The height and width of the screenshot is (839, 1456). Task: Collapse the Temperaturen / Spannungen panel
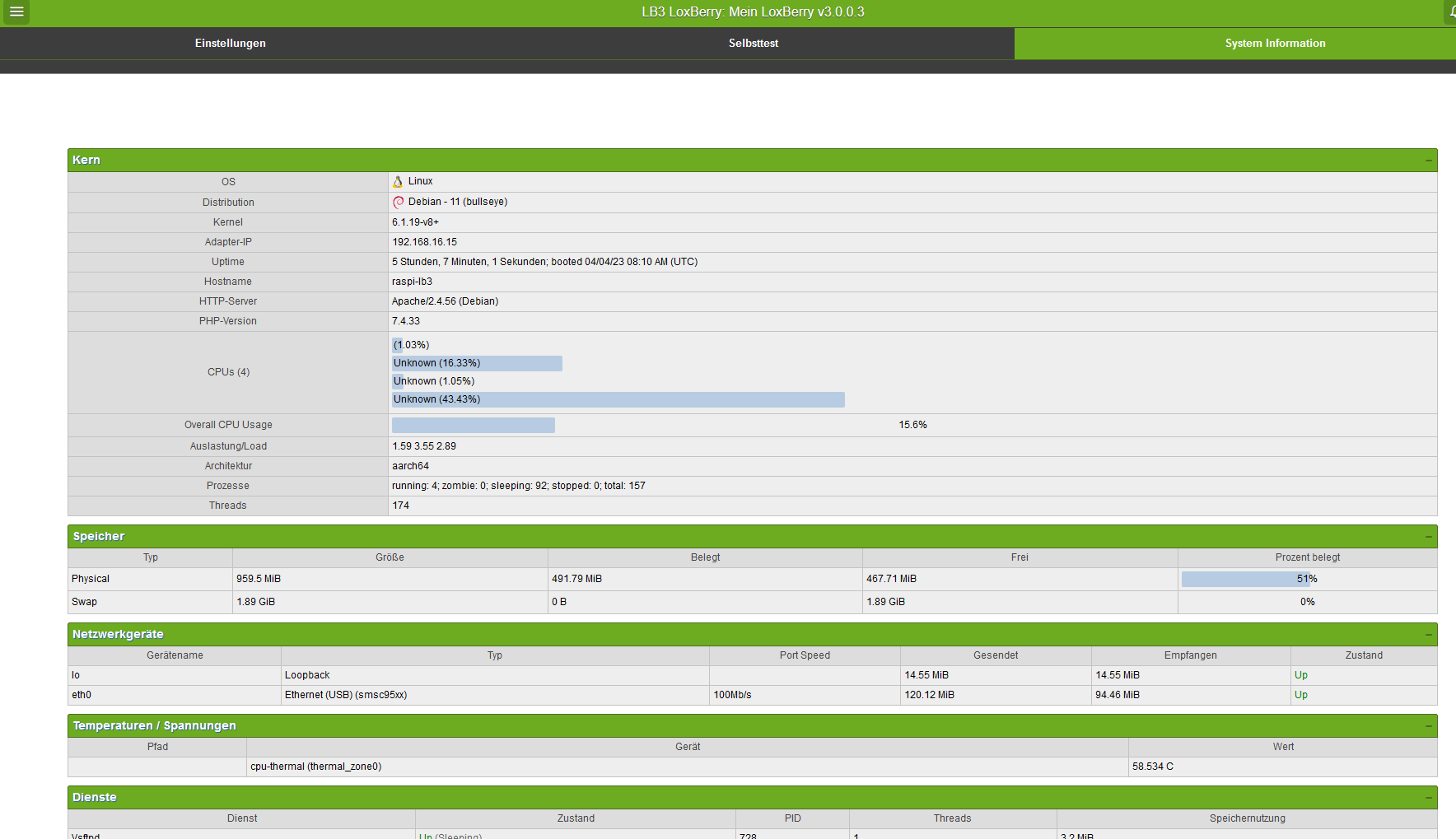tap(1429, 726)
